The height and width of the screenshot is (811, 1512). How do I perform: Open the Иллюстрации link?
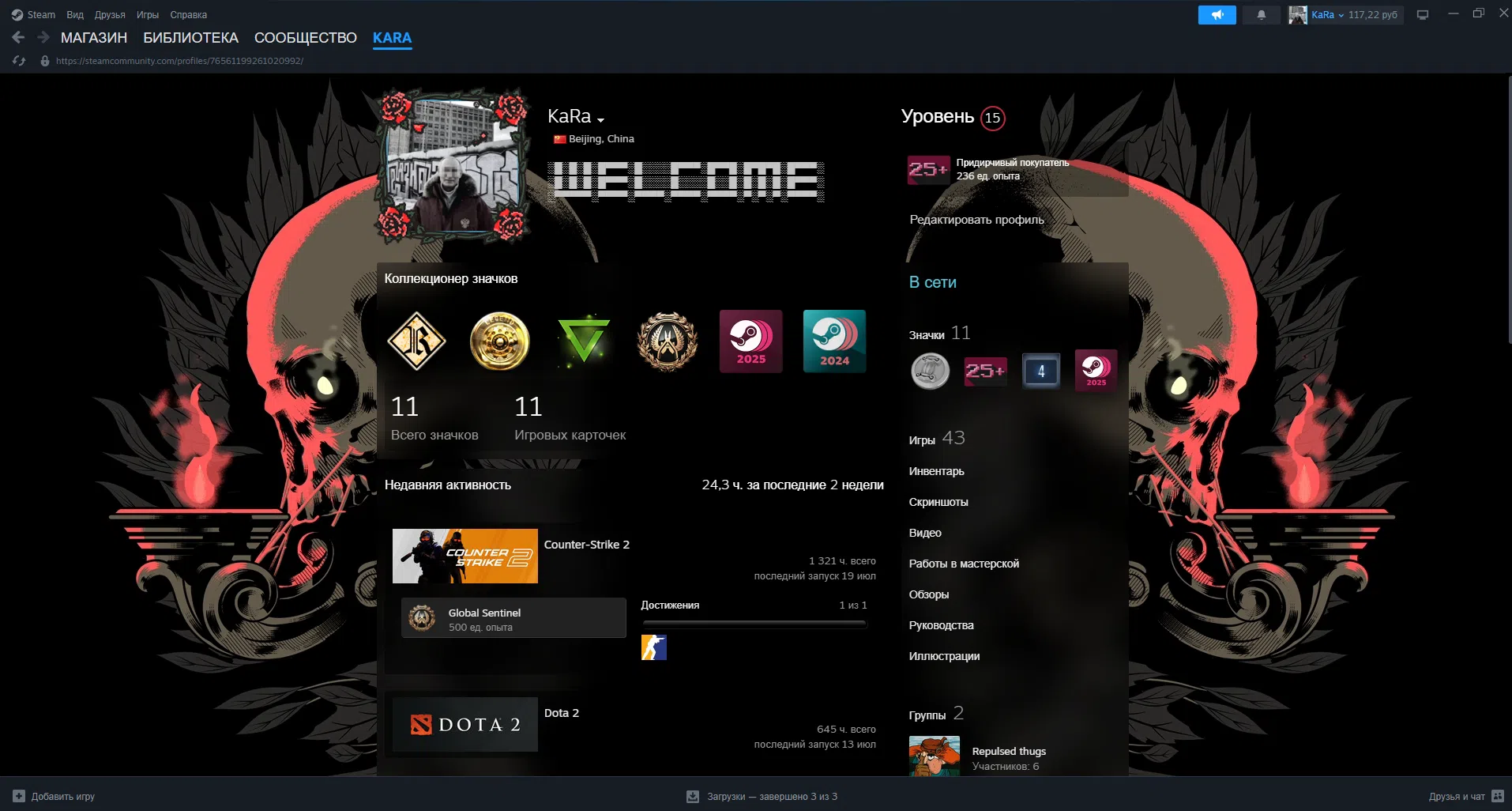pos(944,656)
